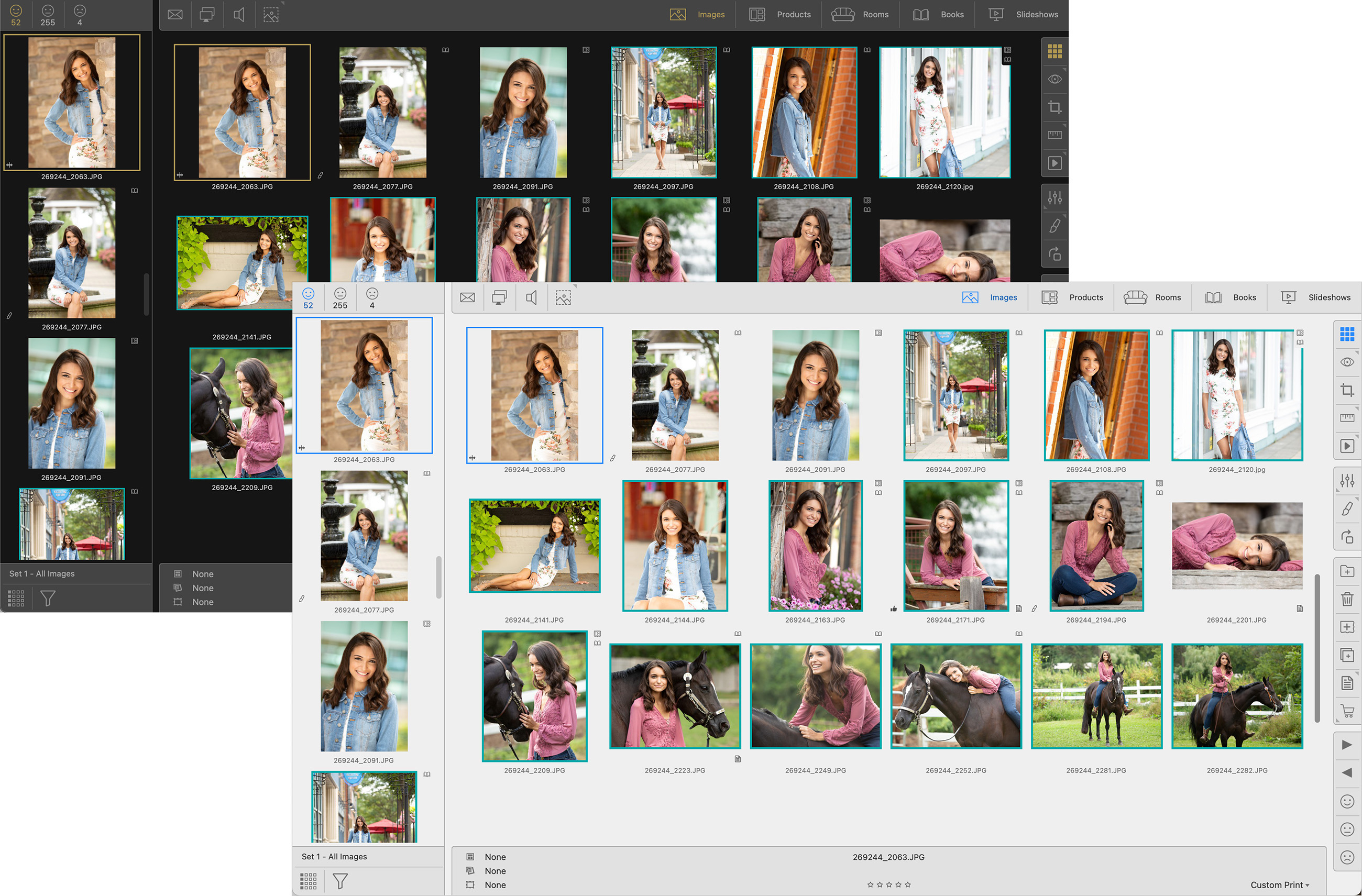The image size is (1362, 896).
Task: Toggle the eye view icon in light toolbar
Action: coord(1347,362)
